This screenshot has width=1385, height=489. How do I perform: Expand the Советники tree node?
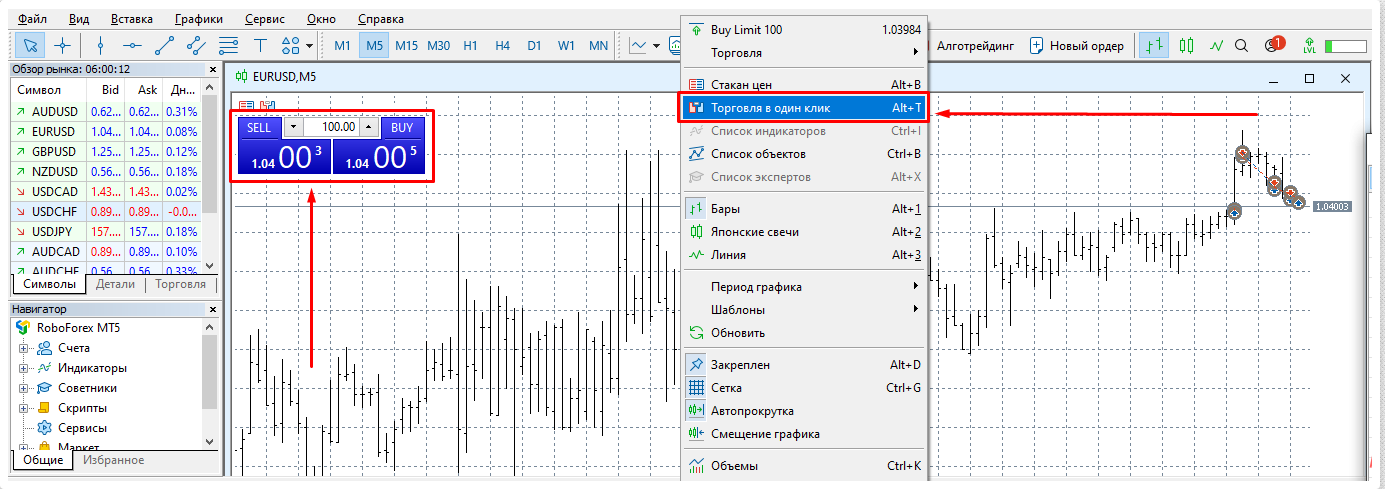(x=24, y=389)
